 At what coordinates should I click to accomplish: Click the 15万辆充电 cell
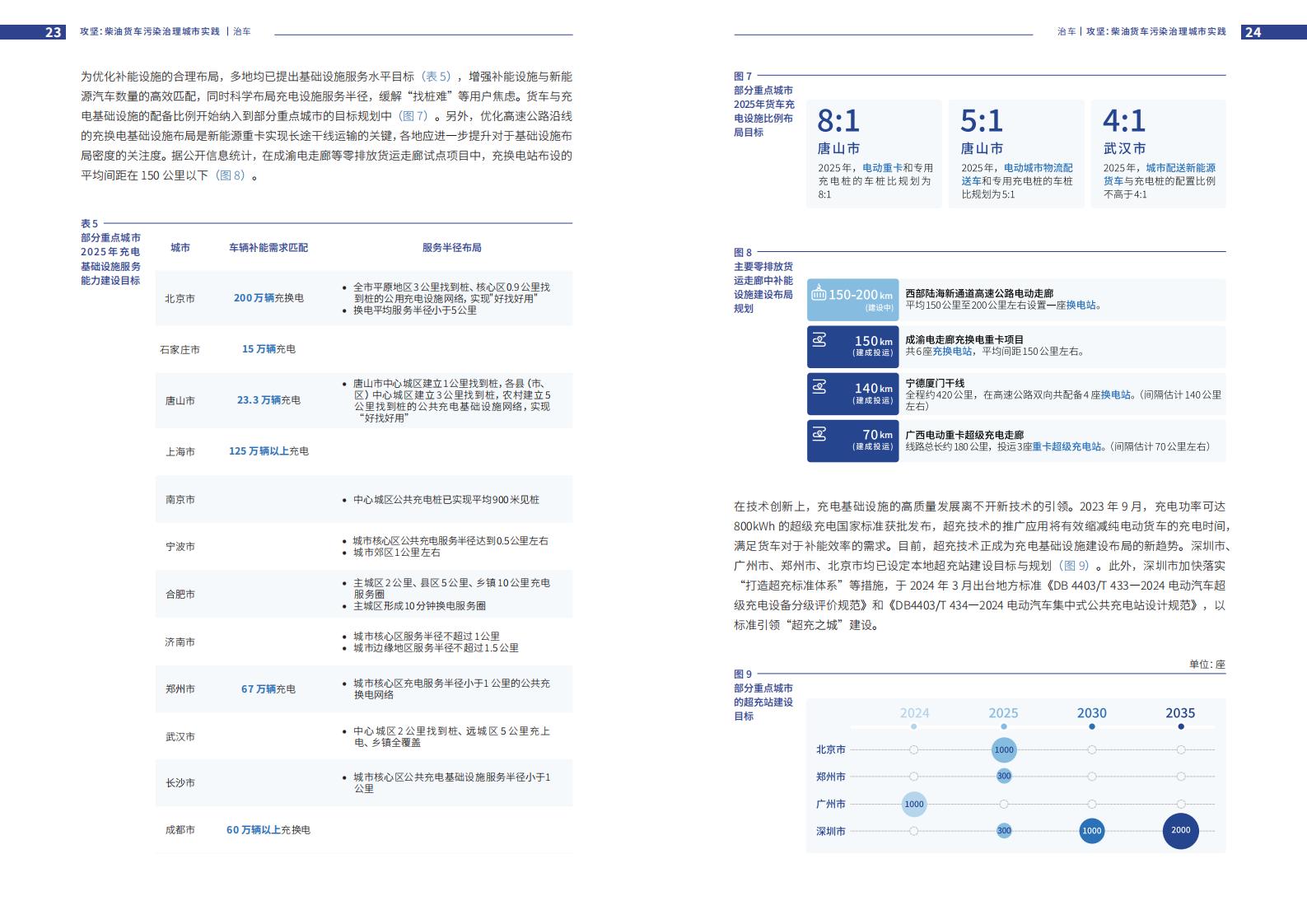coord(268,349)
